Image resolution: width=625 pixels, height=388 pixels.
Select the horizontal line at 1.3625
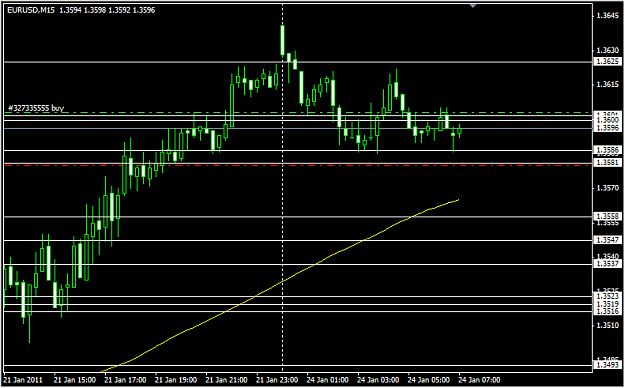point(298,62)
